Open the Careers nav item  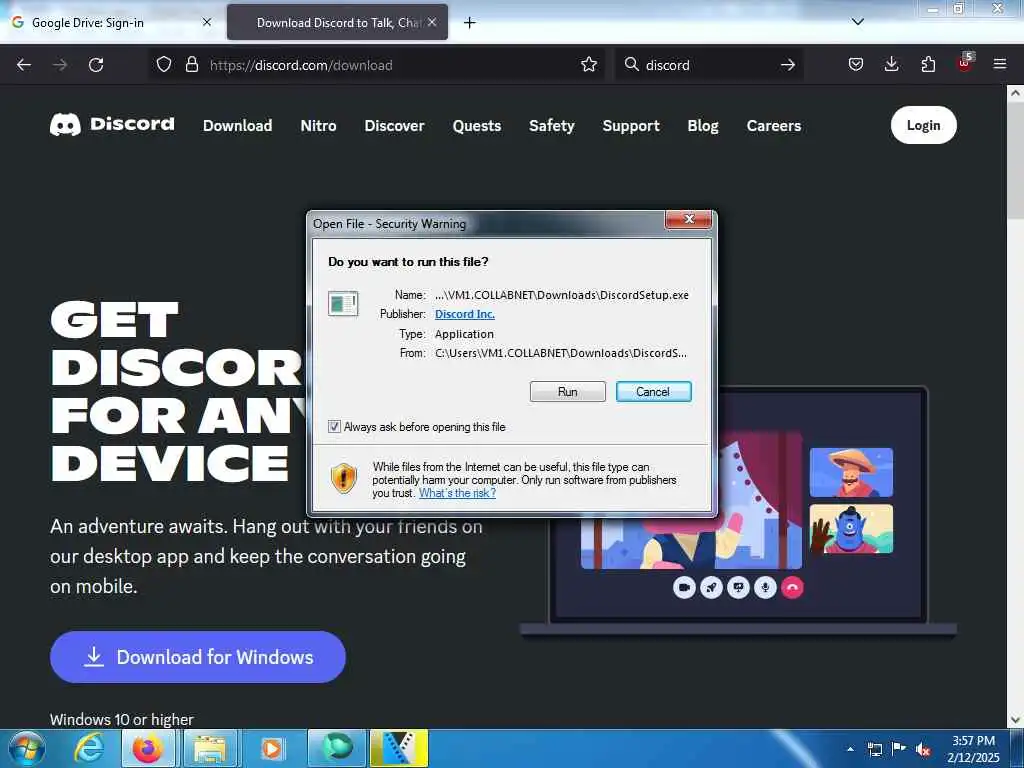point(774,125)
